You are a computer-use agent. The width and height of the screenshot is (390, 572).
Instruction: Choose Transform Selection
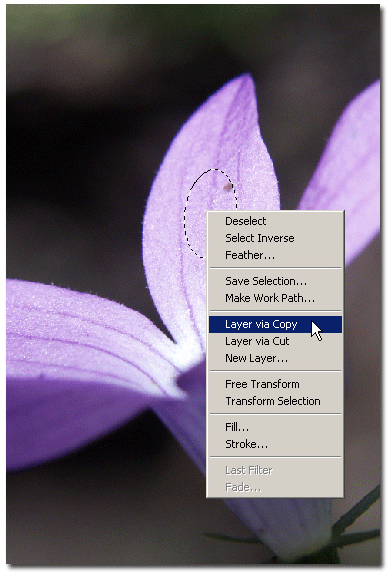275,401
